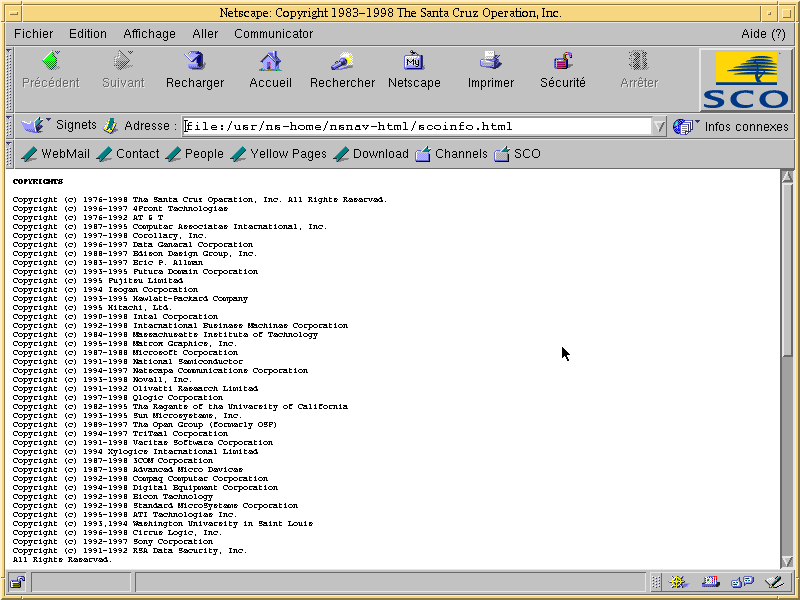Open the Download personal toolbar link

(371, 154)
